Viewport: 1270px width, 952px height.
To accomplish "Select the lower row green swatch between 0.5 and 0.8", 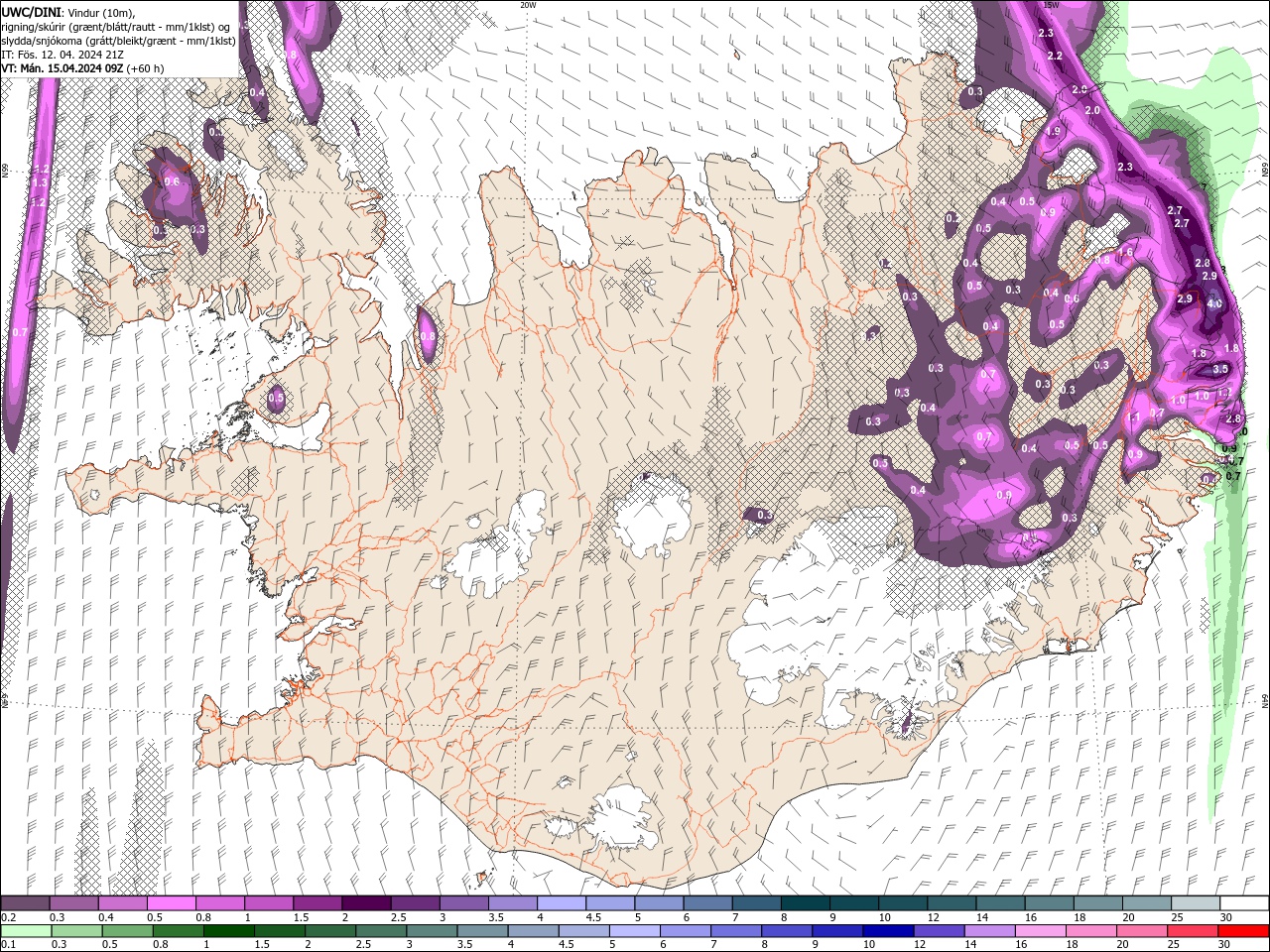I will [x=127, y=931].
